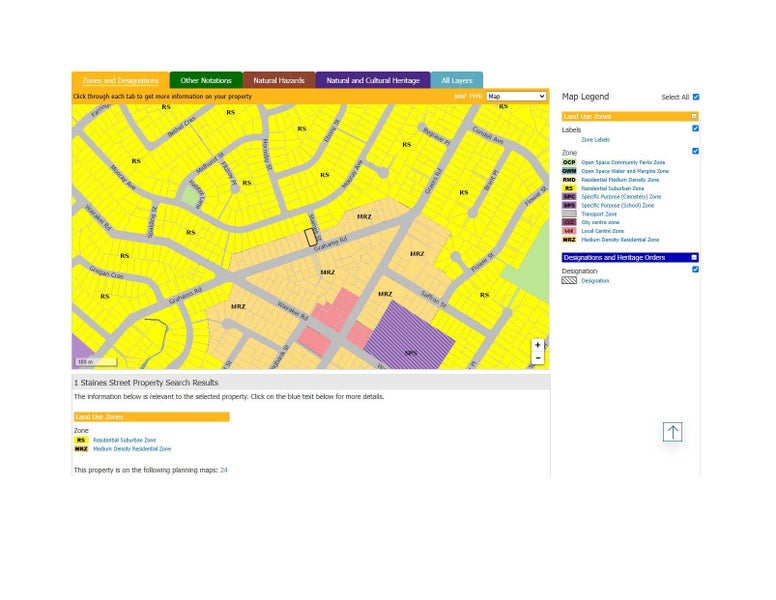Open the Natural Hazards tab

point(279,80)
